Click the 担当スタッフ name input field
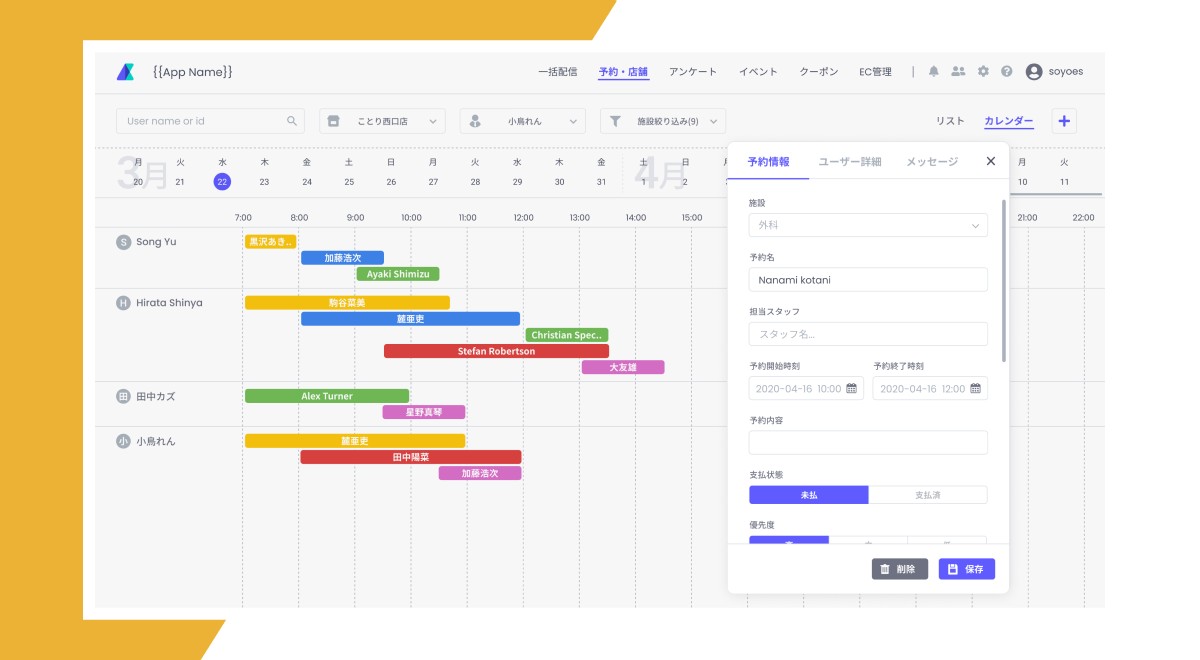Viewport: 1200px width, 660px height. [868, 334]
